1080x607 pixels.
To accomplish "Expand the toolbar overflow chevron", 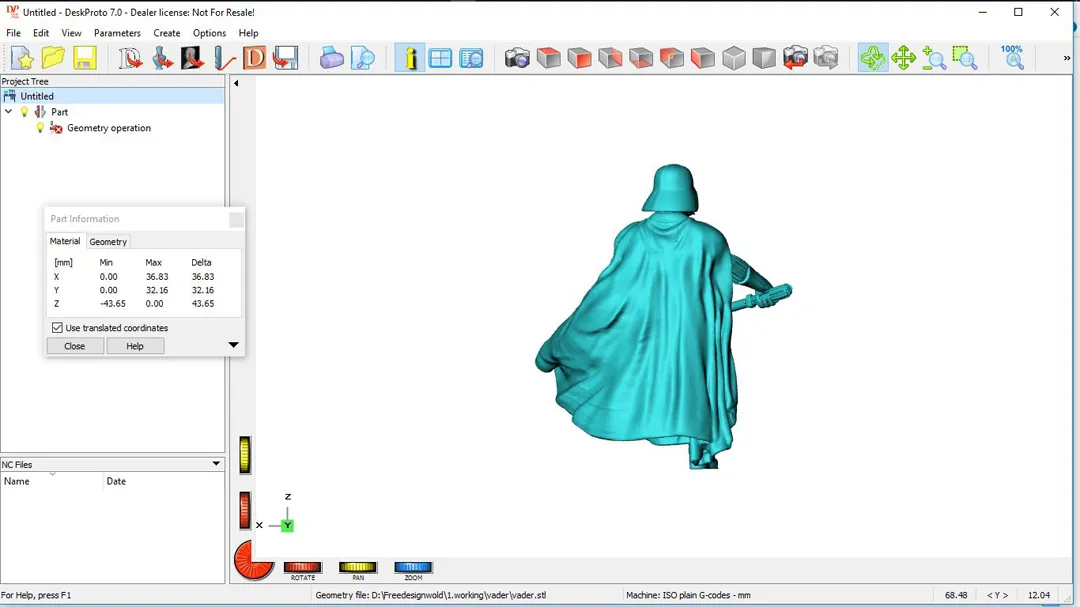I will click(x=1067, y=59).
